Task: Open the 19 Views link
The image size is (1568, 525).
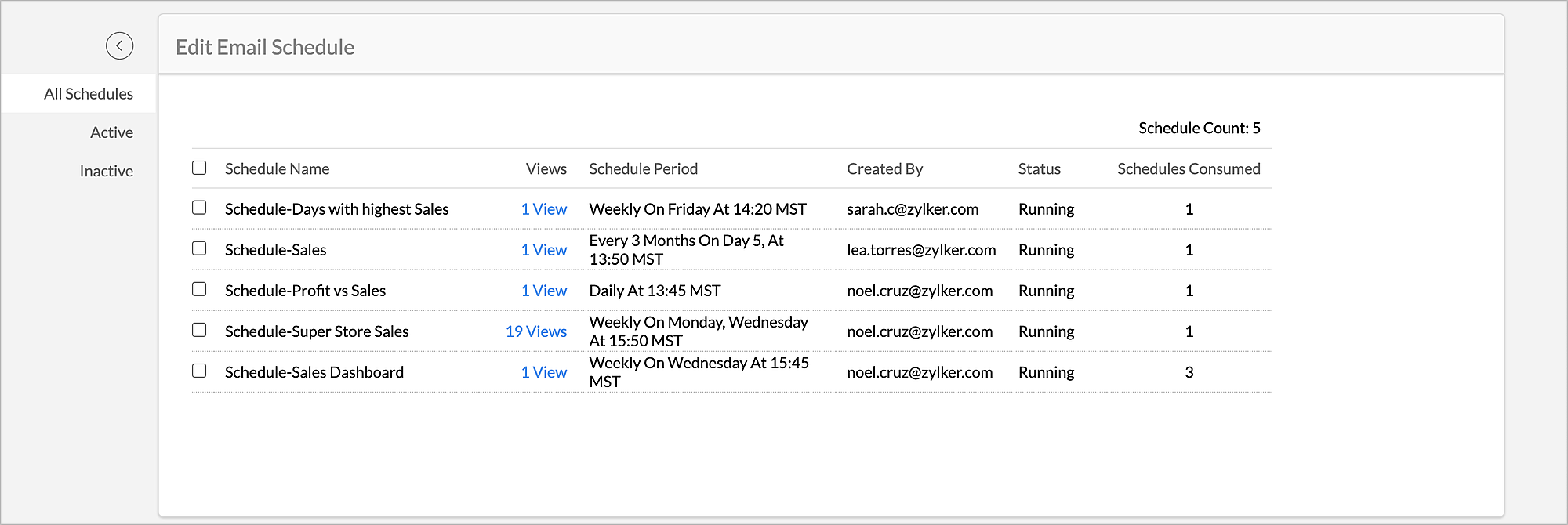Action: tap(535, 331)
